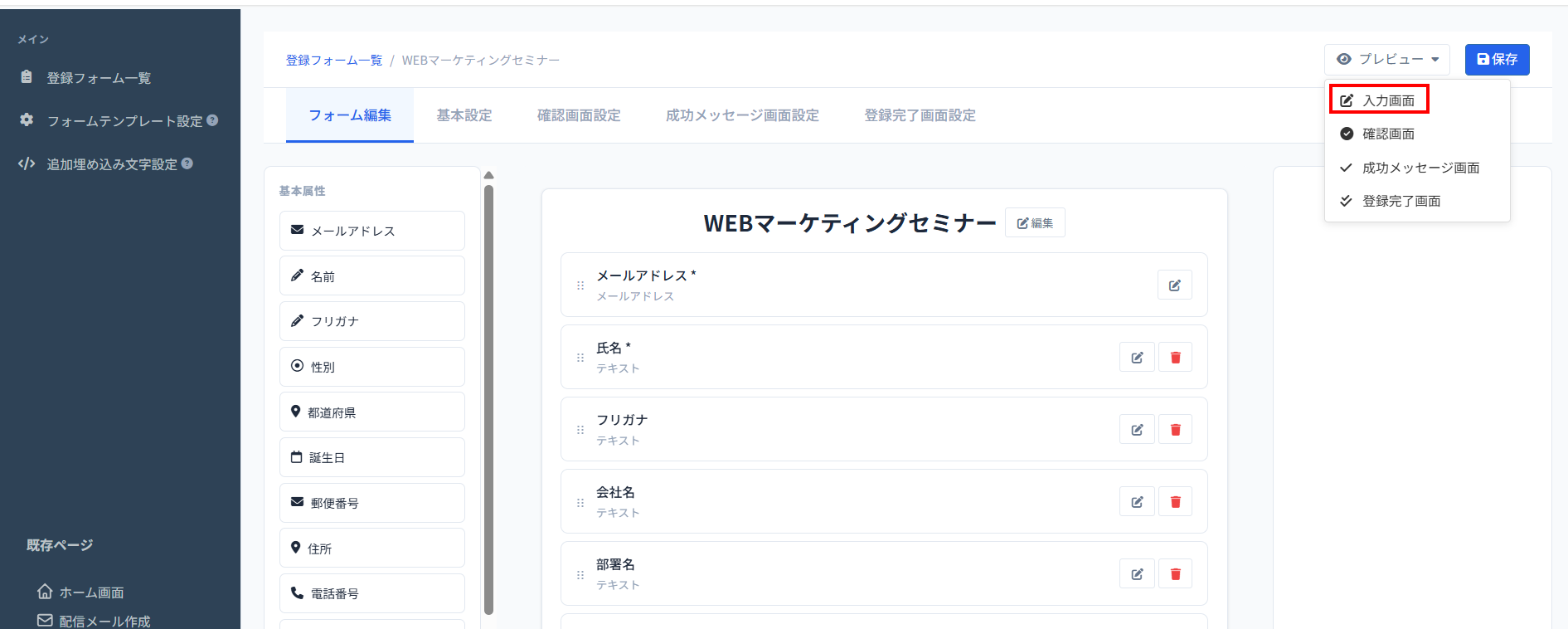This screenshot has width=1568, height=629.
Task: Delete the 氏名 field with trash icon
Action: (1175, 358)
